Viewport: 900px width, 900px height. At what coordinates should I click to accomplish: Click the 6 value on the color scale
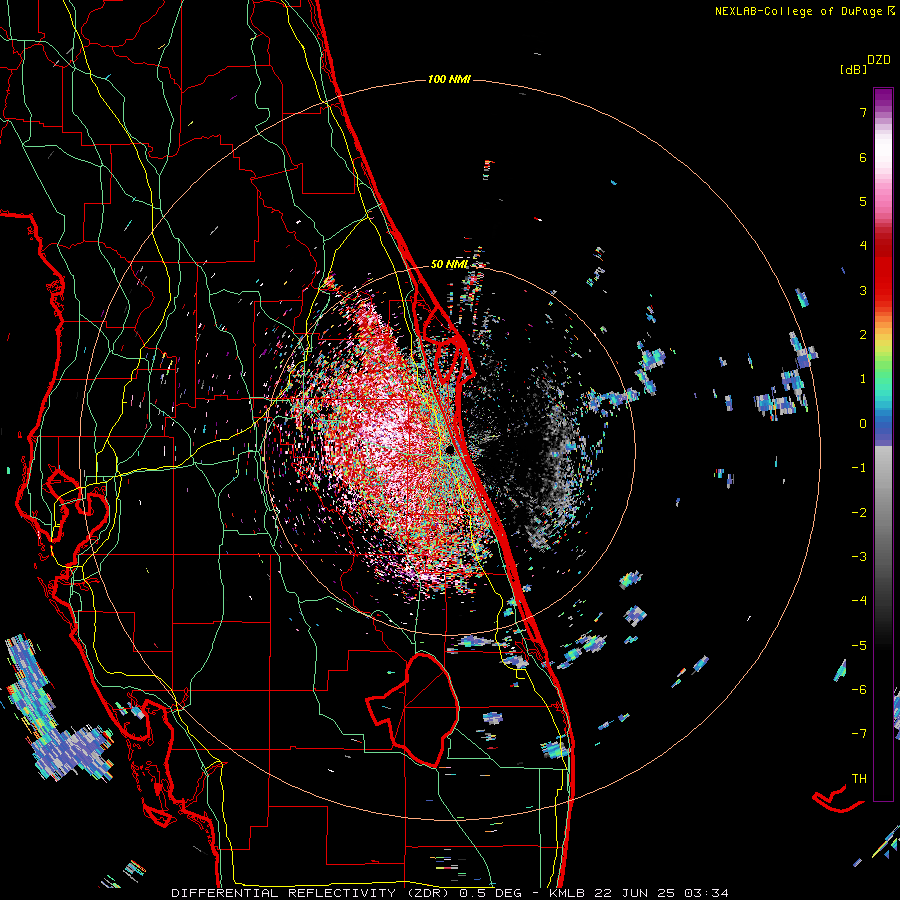(x=863, y=157)
